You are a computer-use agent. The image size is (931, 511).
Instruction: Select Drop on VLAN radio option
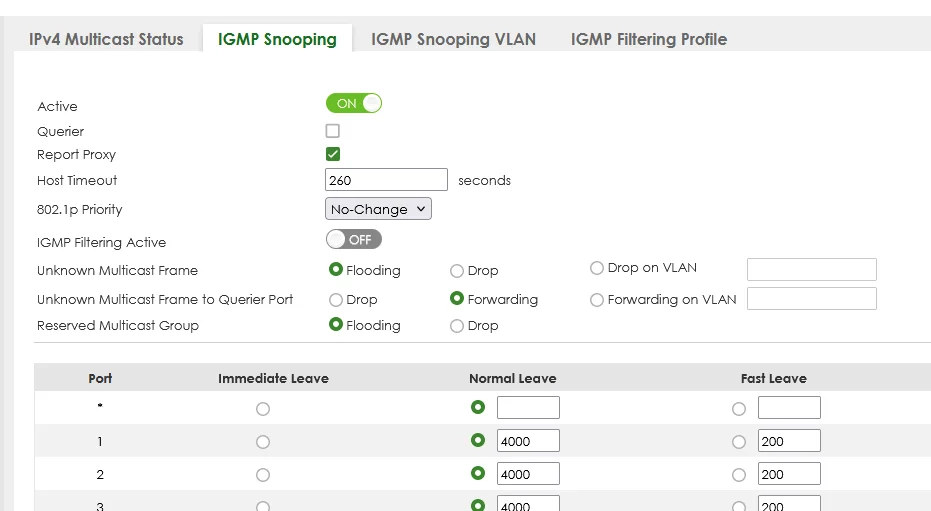click(597, 268)
